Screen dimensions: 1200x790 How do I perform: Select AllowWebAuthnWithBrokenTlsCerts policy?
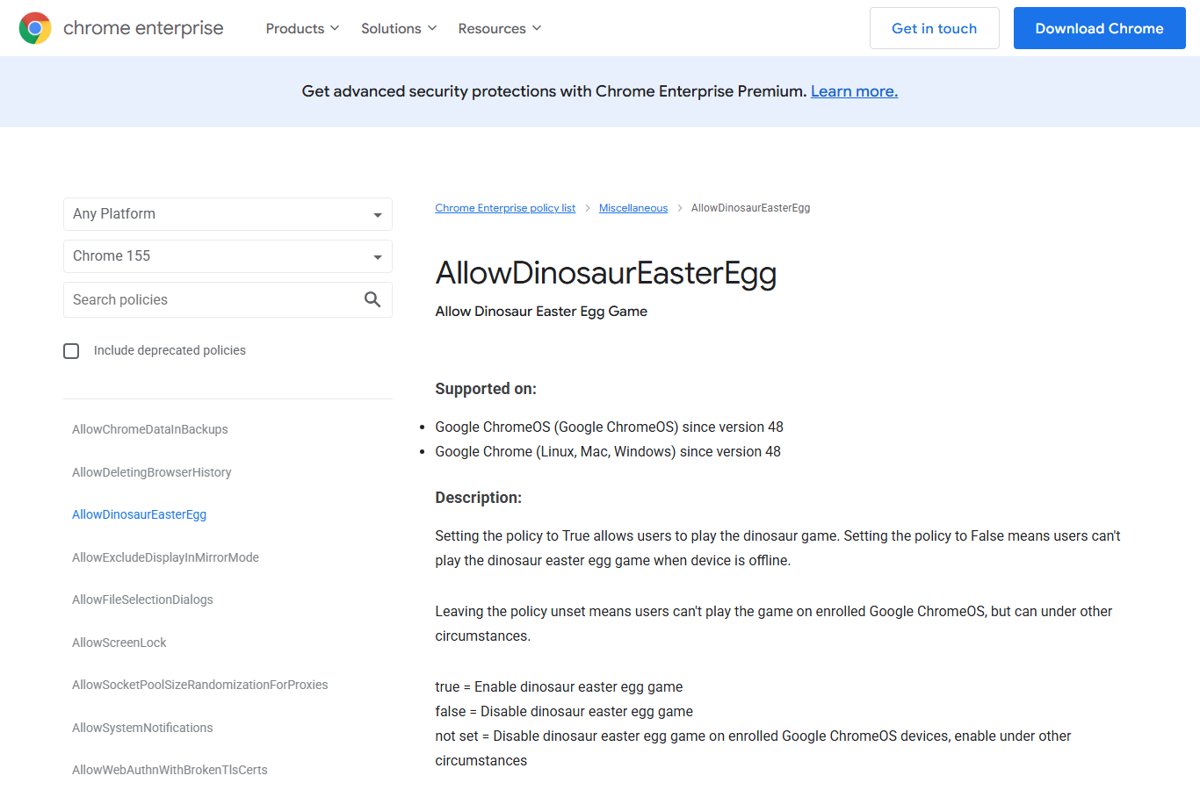click(x=169, y=770)
